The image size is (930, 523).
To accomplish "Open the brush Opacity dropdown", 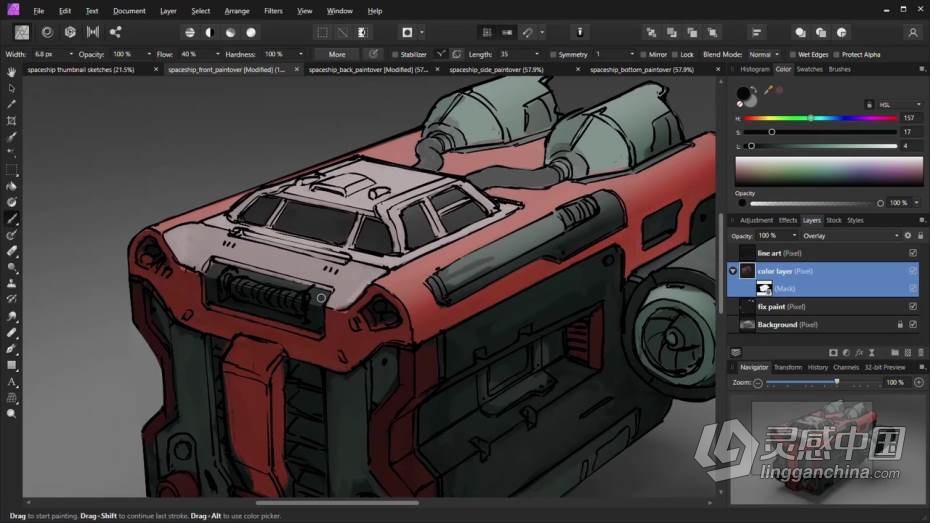I will point(149,54).
